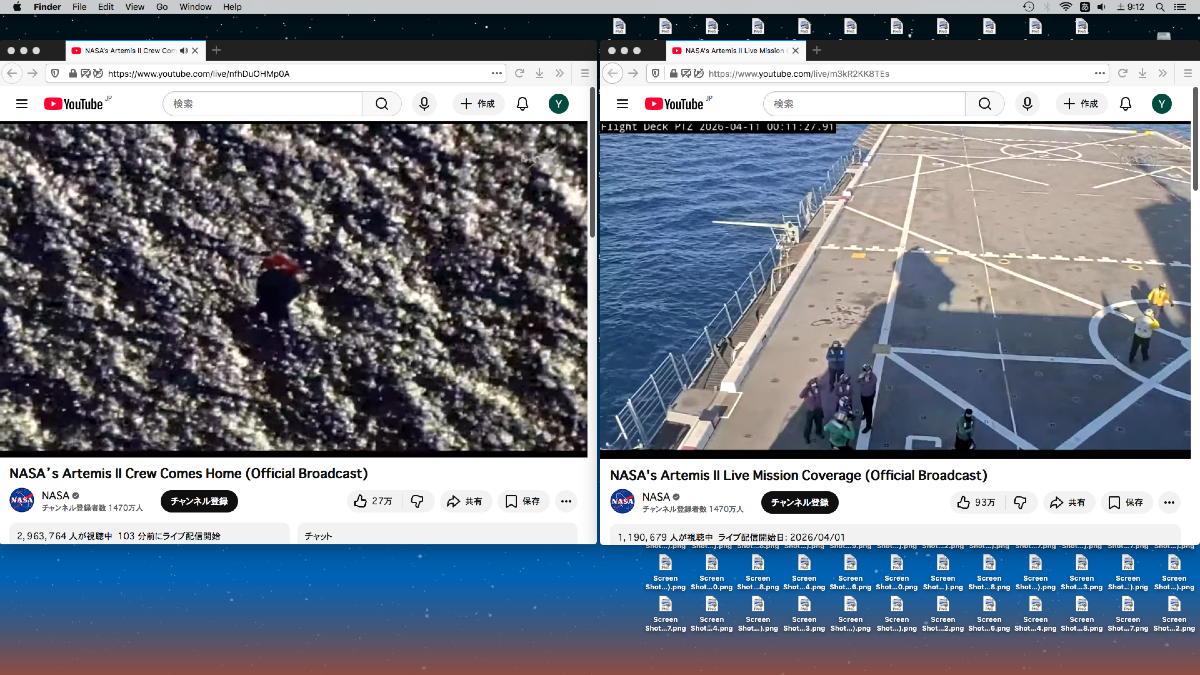This screenshot has width=1200, height=675.
Task: Open hamburger menu of right Firefox window
Action: [1187, 73]
